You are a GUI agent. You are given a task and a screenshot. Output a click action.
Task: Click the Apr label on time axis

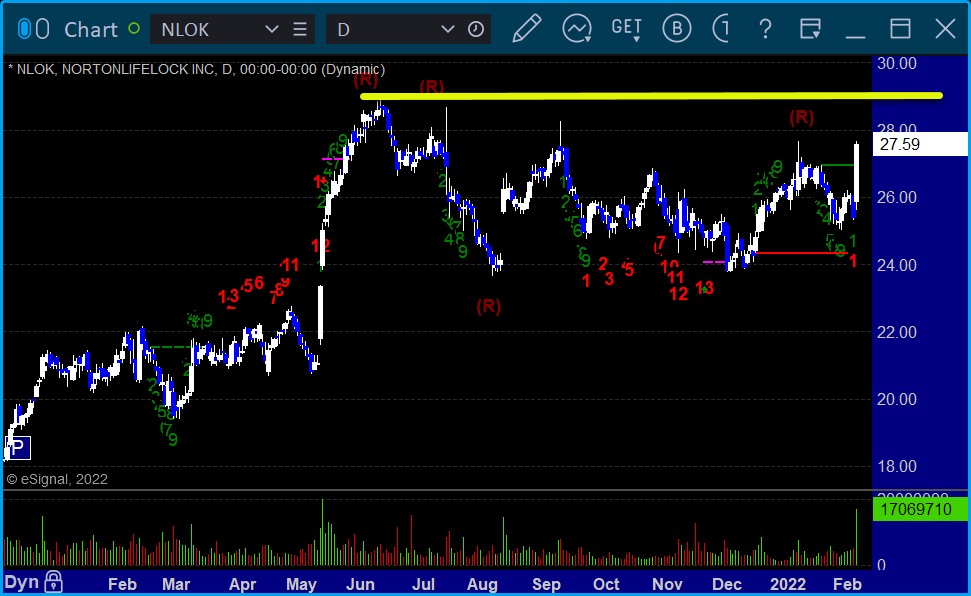242,584
